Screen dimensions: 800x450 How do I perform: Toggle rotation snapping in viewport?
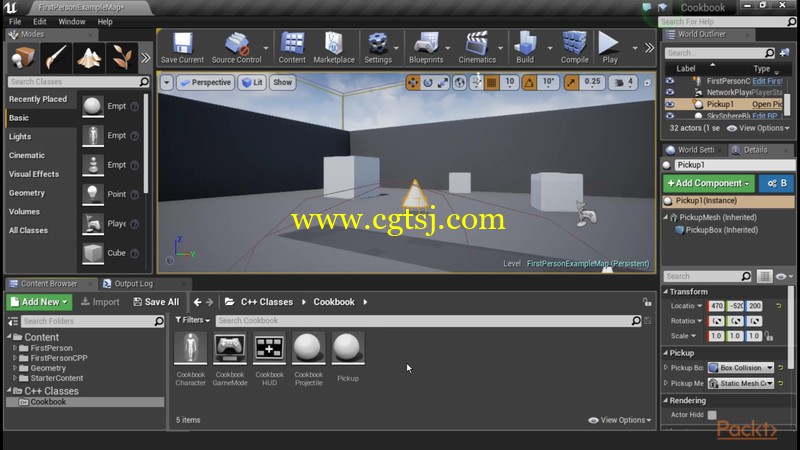pos(529,82)
